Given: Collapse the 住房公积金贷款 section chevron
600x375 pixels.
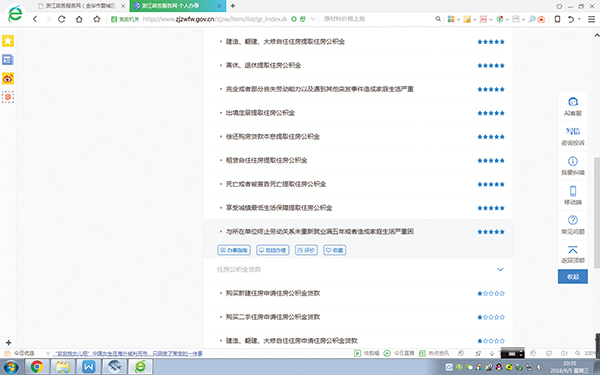Looking at the screenshot, I should click(x=500, y=269).
